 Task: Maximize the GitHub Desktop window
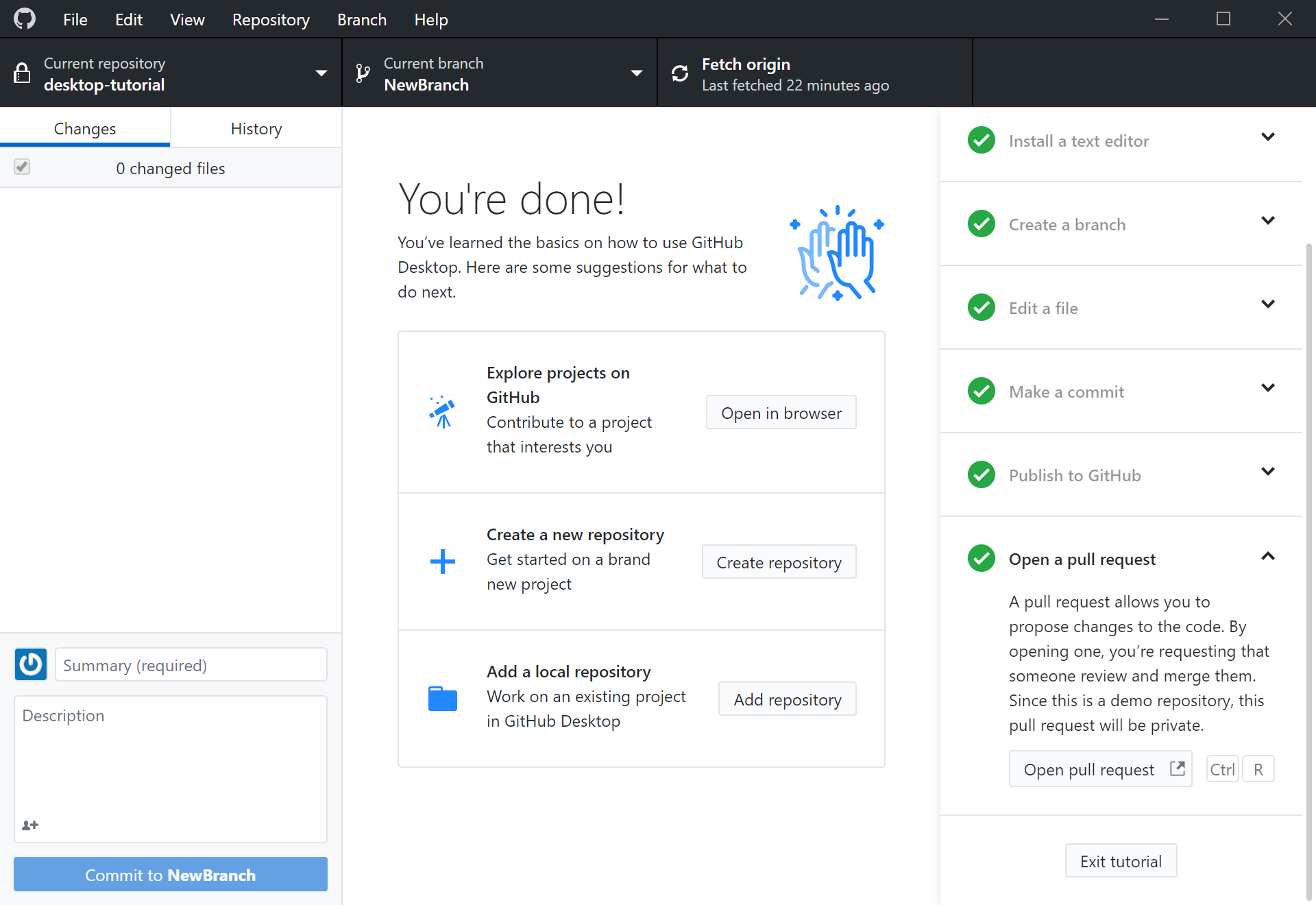(x=1223, y=19)
